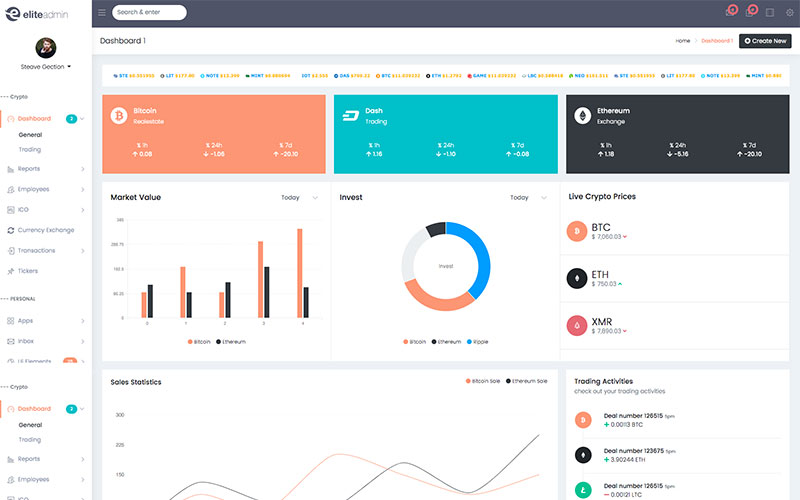
Task: Focus the Search & enter field
Action: [x=149, y=12]
